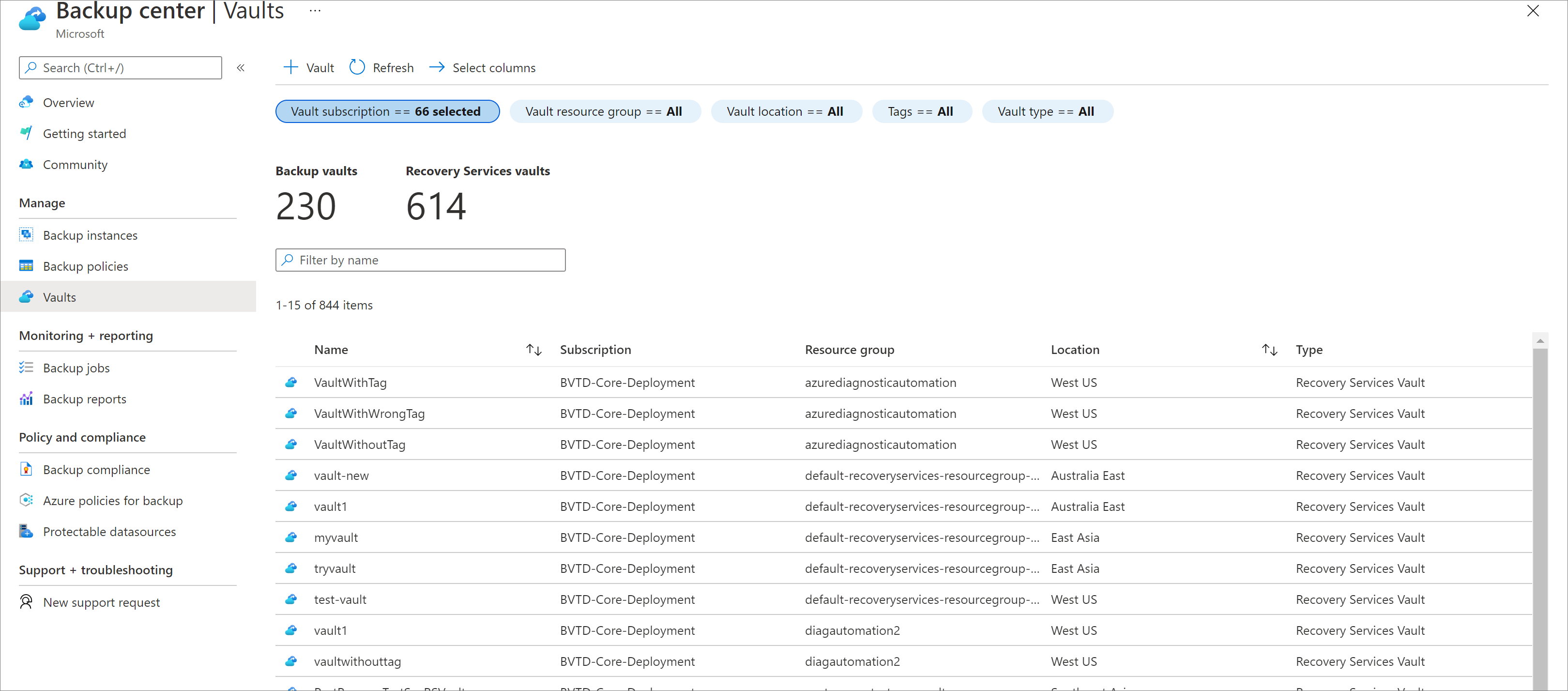The width and height of the screenshot is (1568, 691).
Task: Select the Backup instances icon
Action: pyautogui.click(x=26, y=234)
